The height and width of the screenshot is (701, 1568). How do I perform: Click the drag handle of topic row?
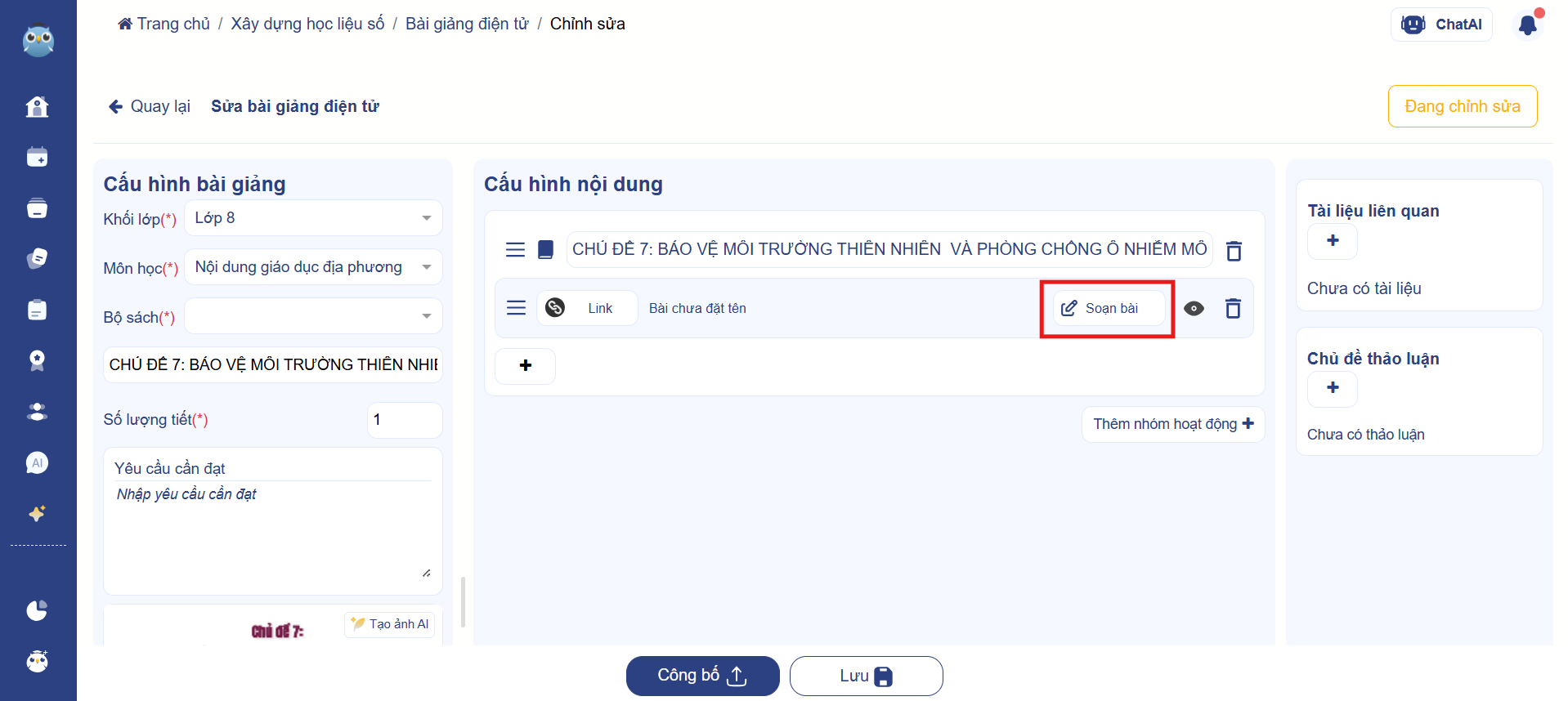(515, 250)
